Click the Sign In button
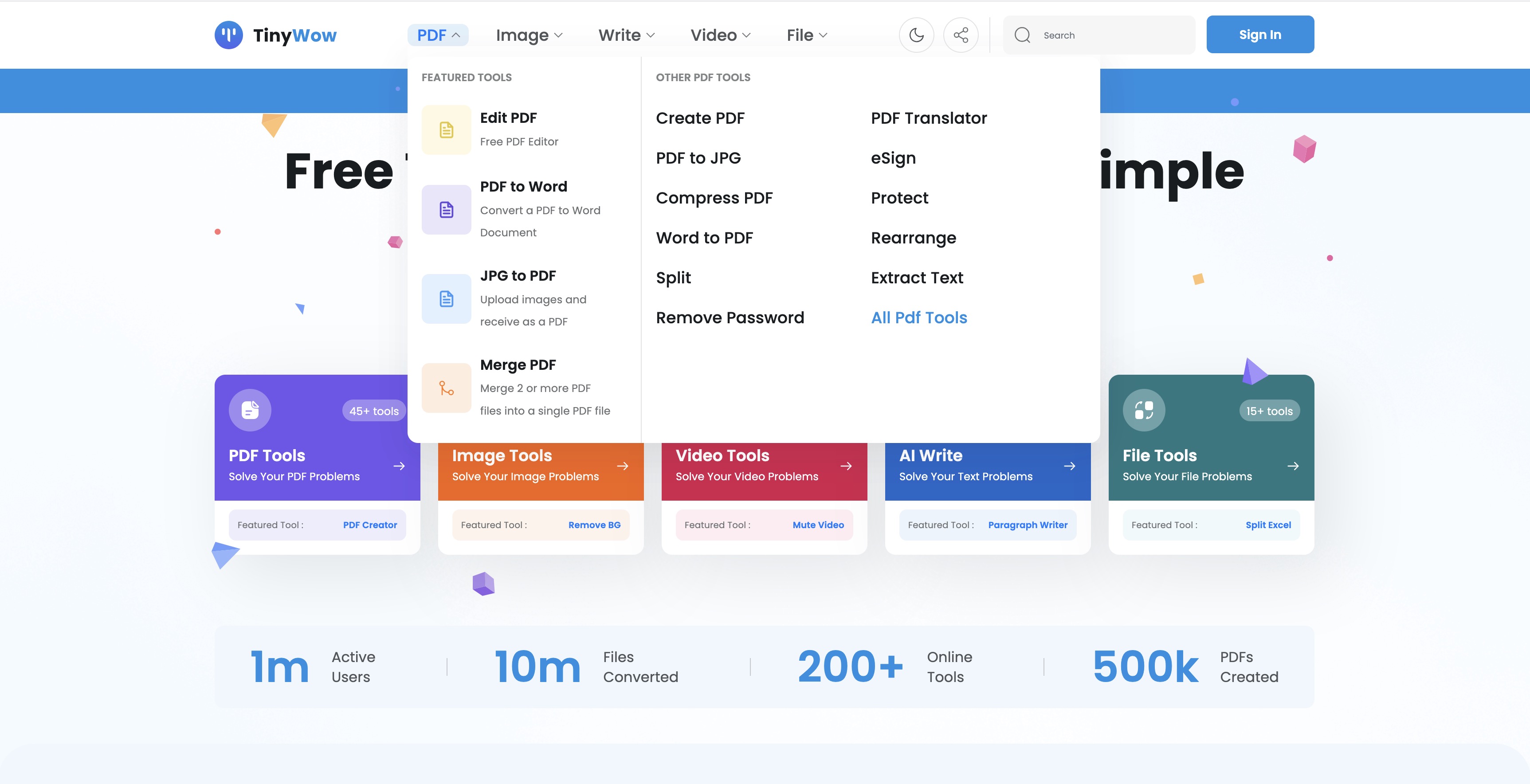 tap(1260, 35)
